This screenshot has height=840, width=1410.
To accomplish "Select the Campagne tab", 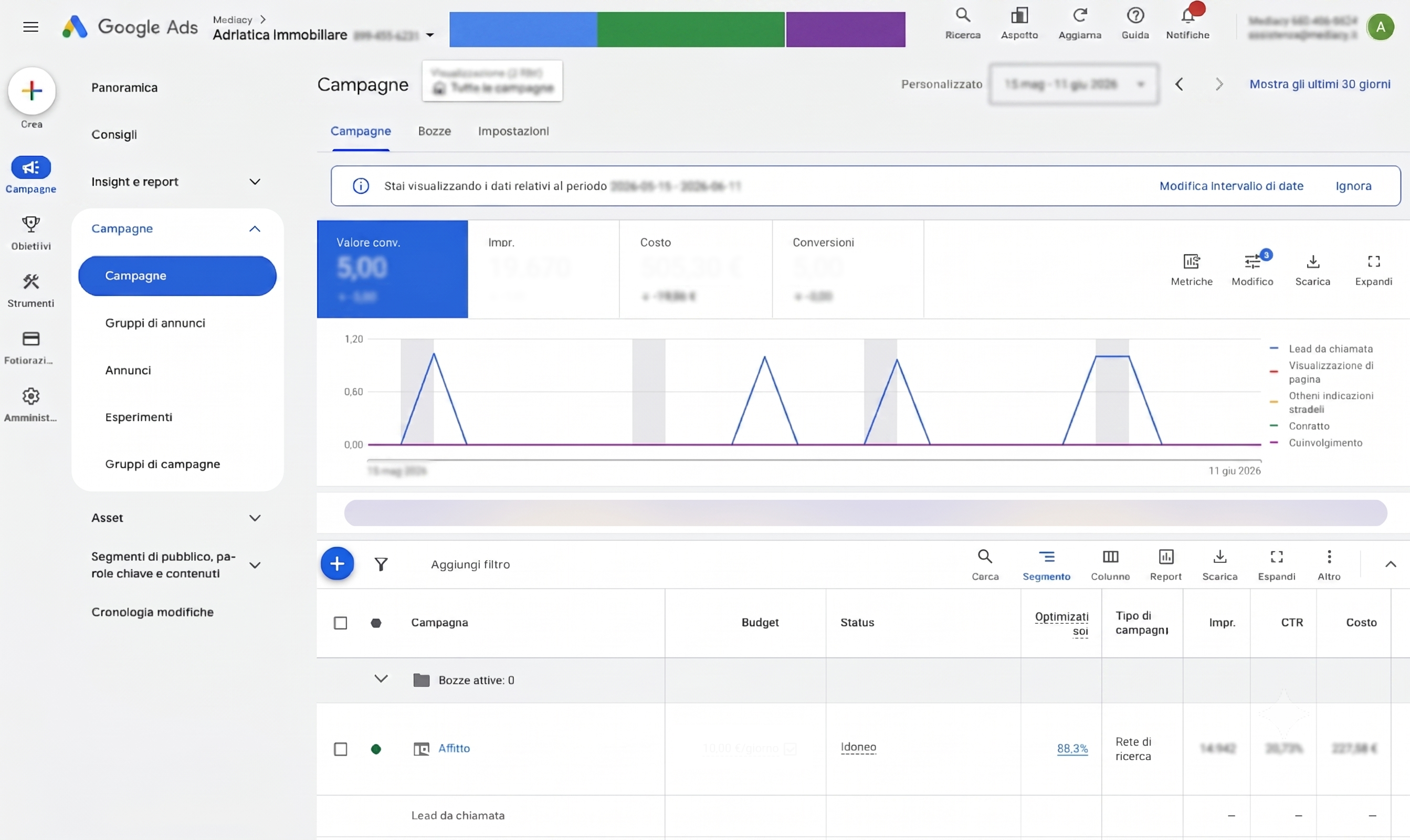I will point(361,131).
